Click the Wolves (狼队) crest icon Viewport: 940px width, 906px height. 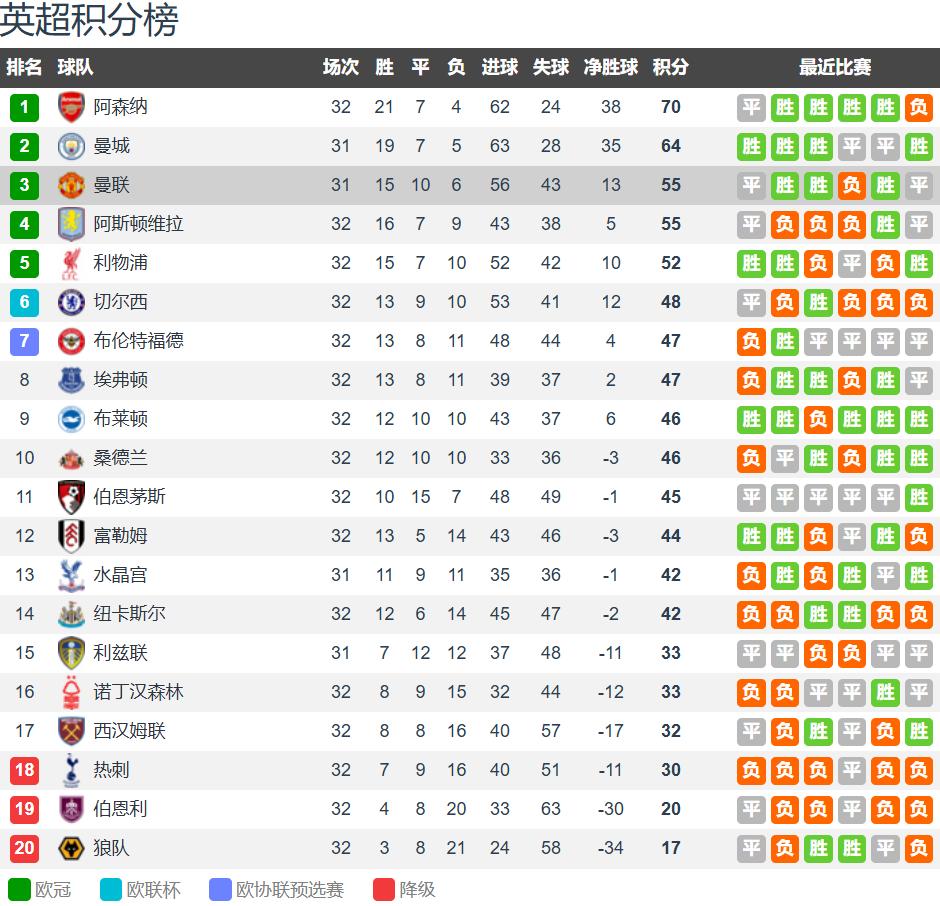(x=72, y=848)
